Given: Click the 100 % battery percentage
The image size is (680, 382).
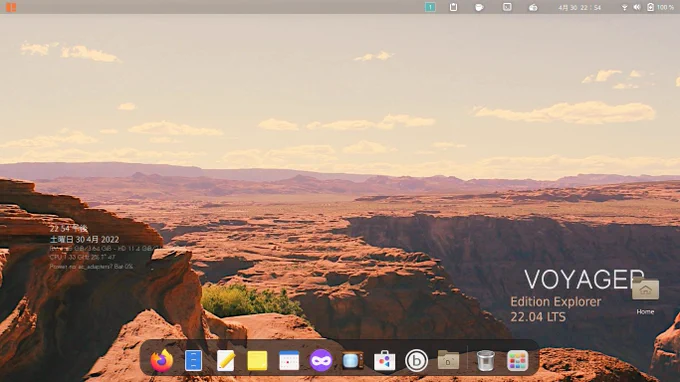Looking at the screenshot, I should coord(665,7).
